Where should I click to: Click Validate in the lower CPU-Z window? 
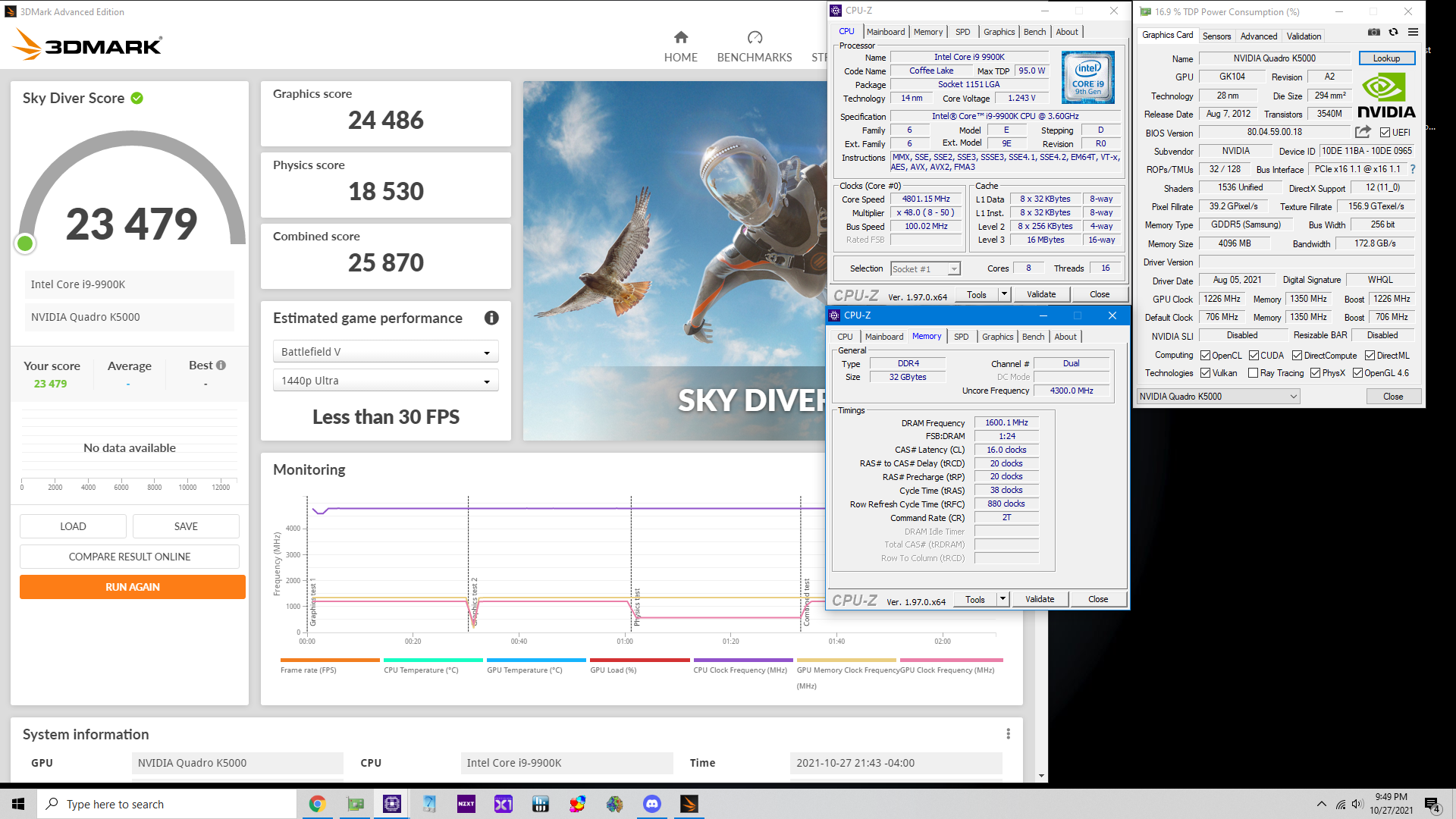tap(1039, 598)
